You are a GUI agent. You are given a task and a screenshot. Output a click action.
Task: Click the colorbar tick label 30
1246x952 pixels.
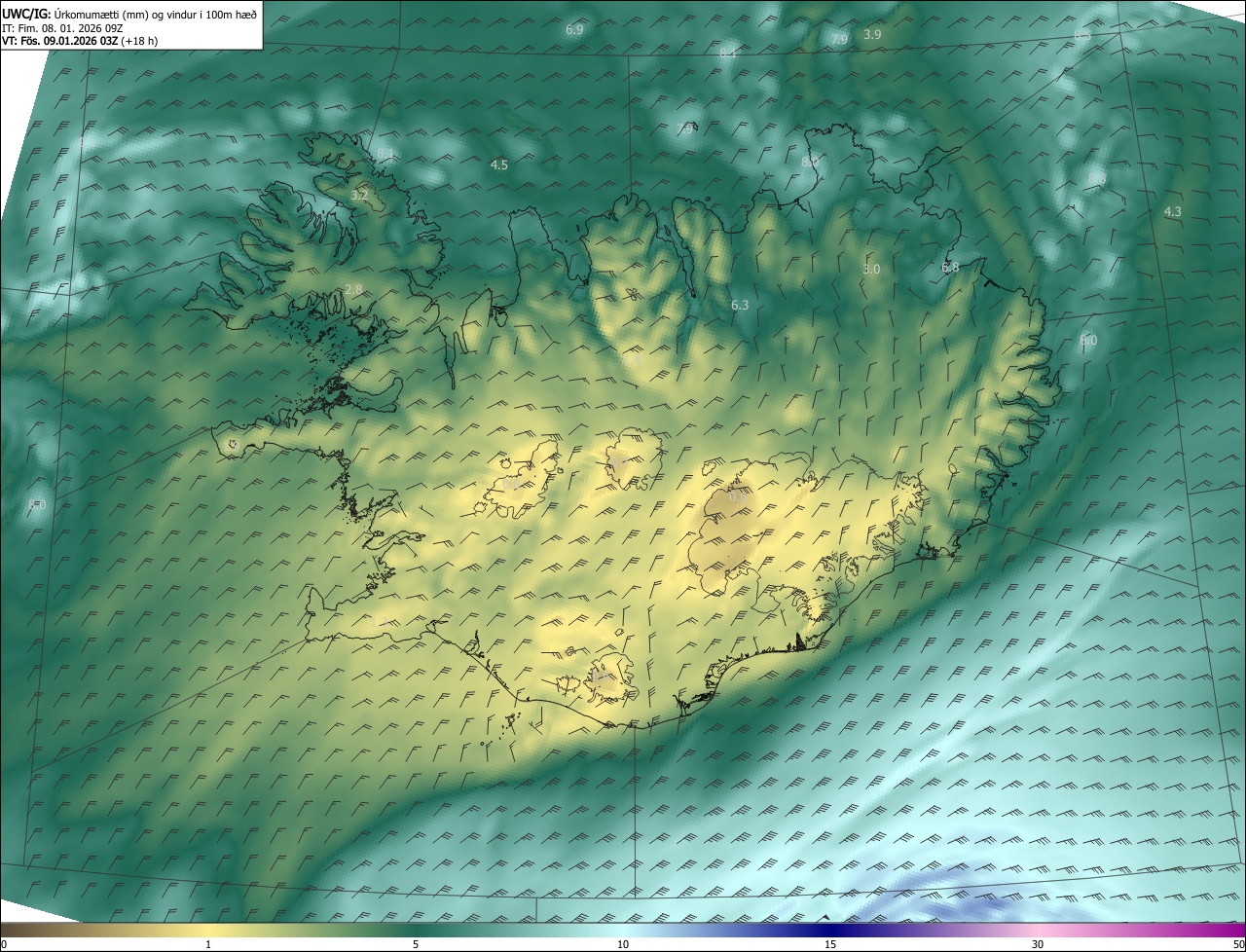tap(1038, 944)
